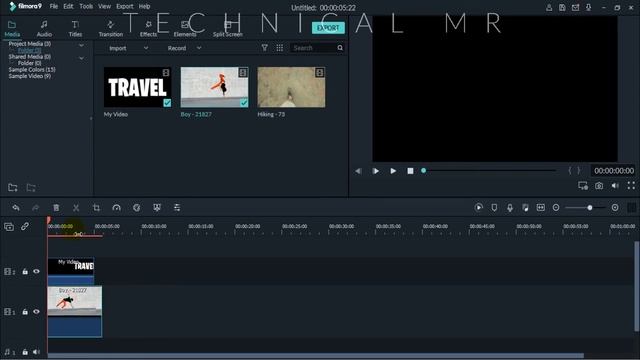Click the delete folder icon

click(31, 188)
